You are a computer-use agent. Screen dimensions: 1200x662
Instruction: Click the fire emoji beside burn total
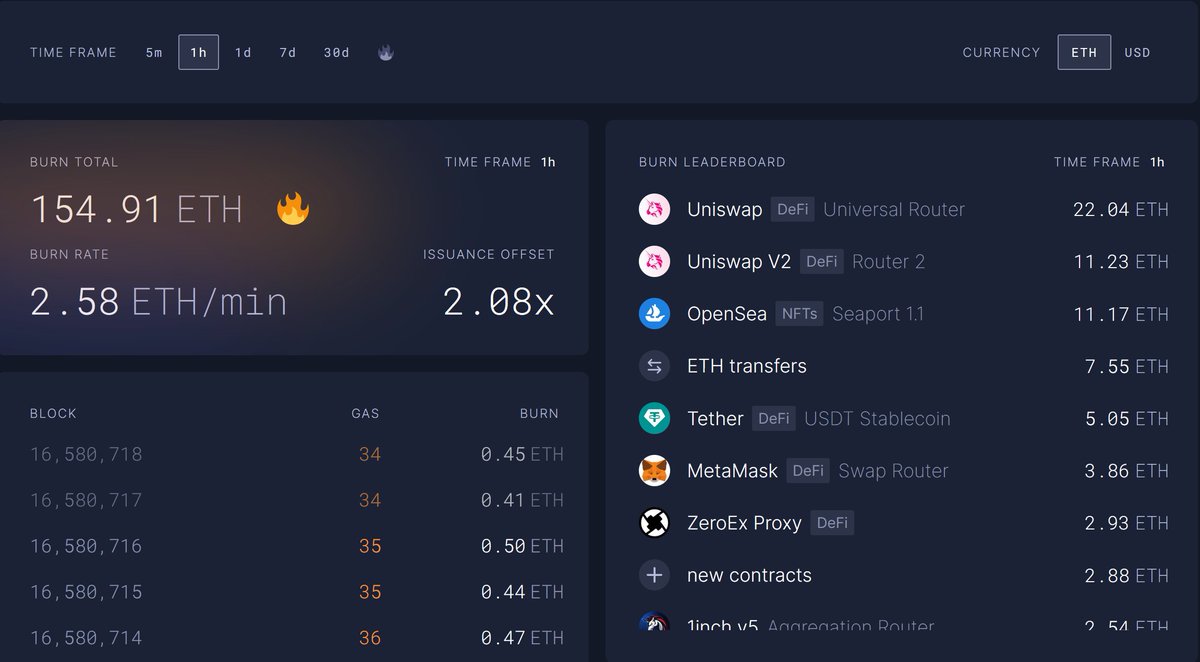click(293, 209)
